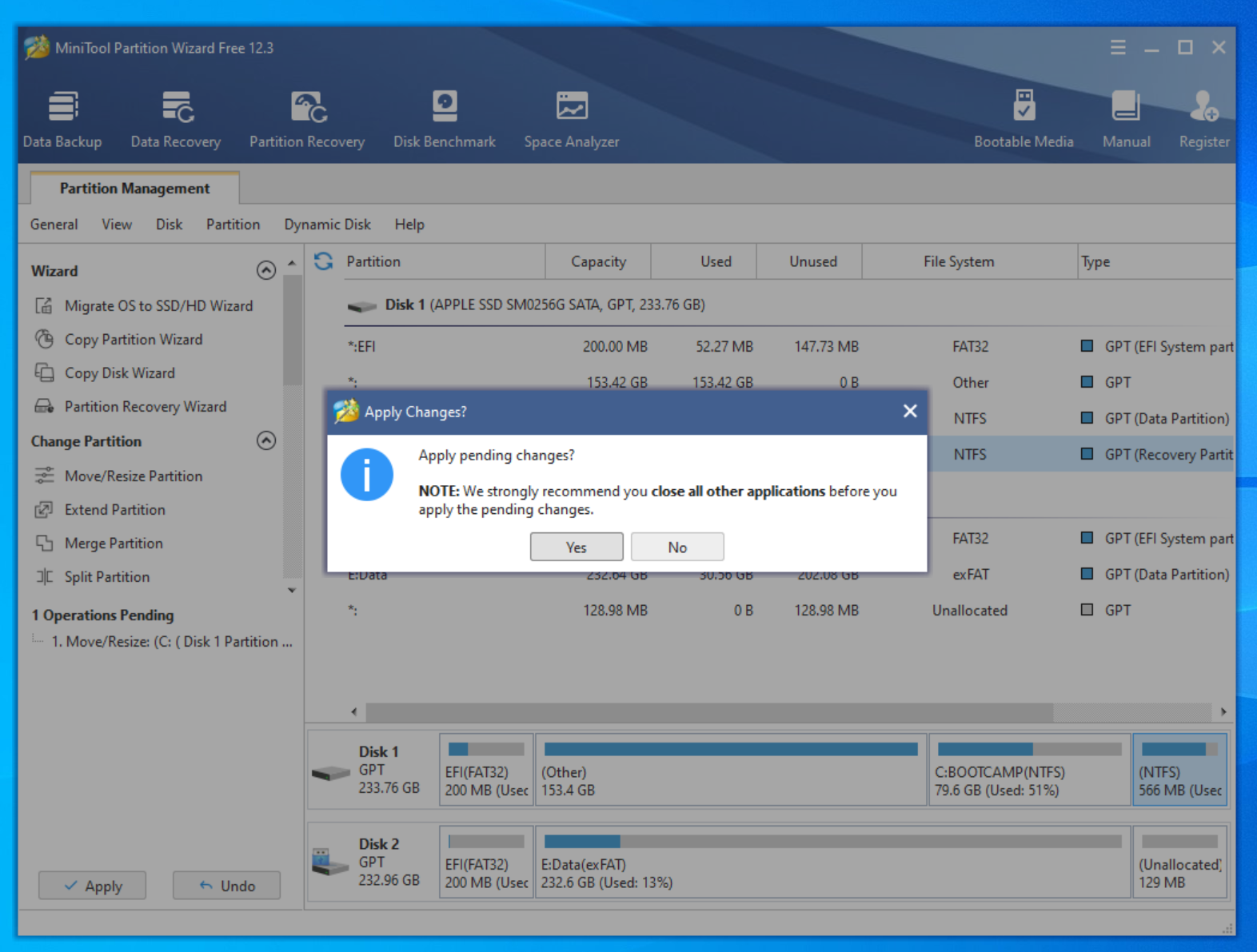Click the Disk 1 drive icon in the disk map

tap(331, 772)
